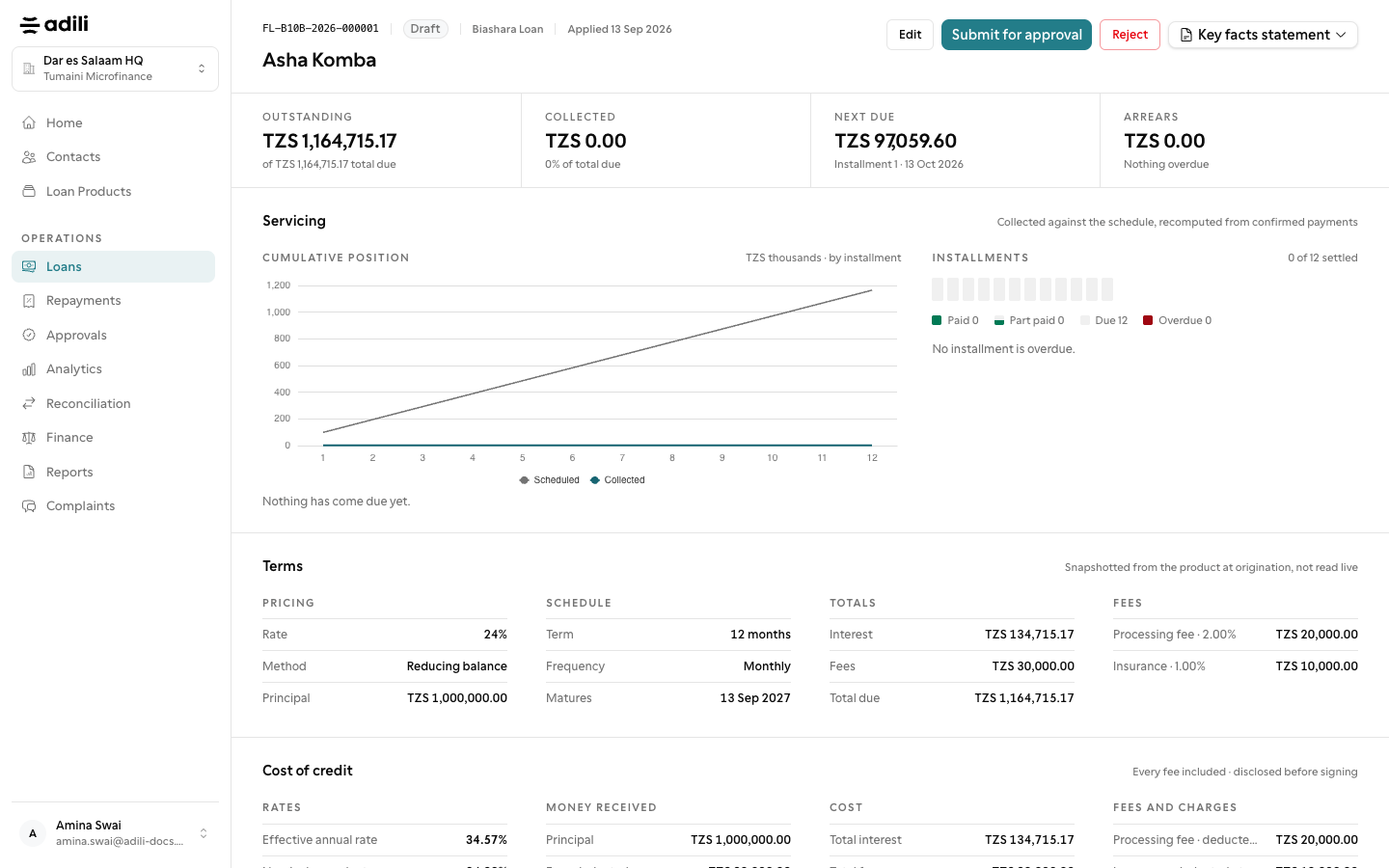Viewport: 1389px width, 868px height.
Task: Click the Home sidebar icon
Action: [x=29, y=122]
